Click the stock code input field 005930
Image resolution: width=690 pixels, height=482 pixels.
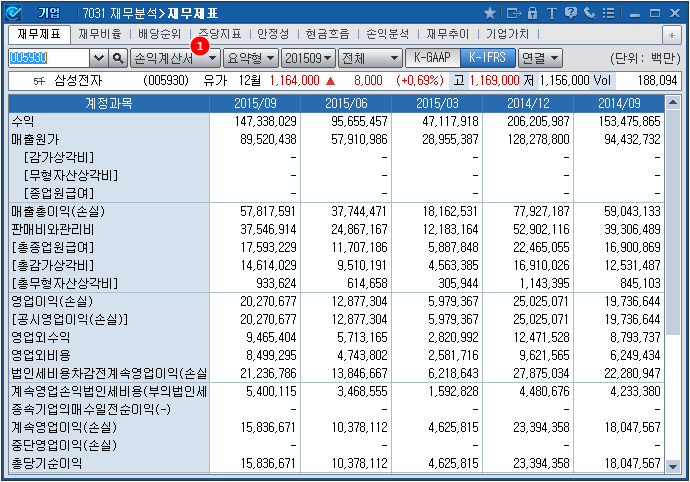[48, 58]
